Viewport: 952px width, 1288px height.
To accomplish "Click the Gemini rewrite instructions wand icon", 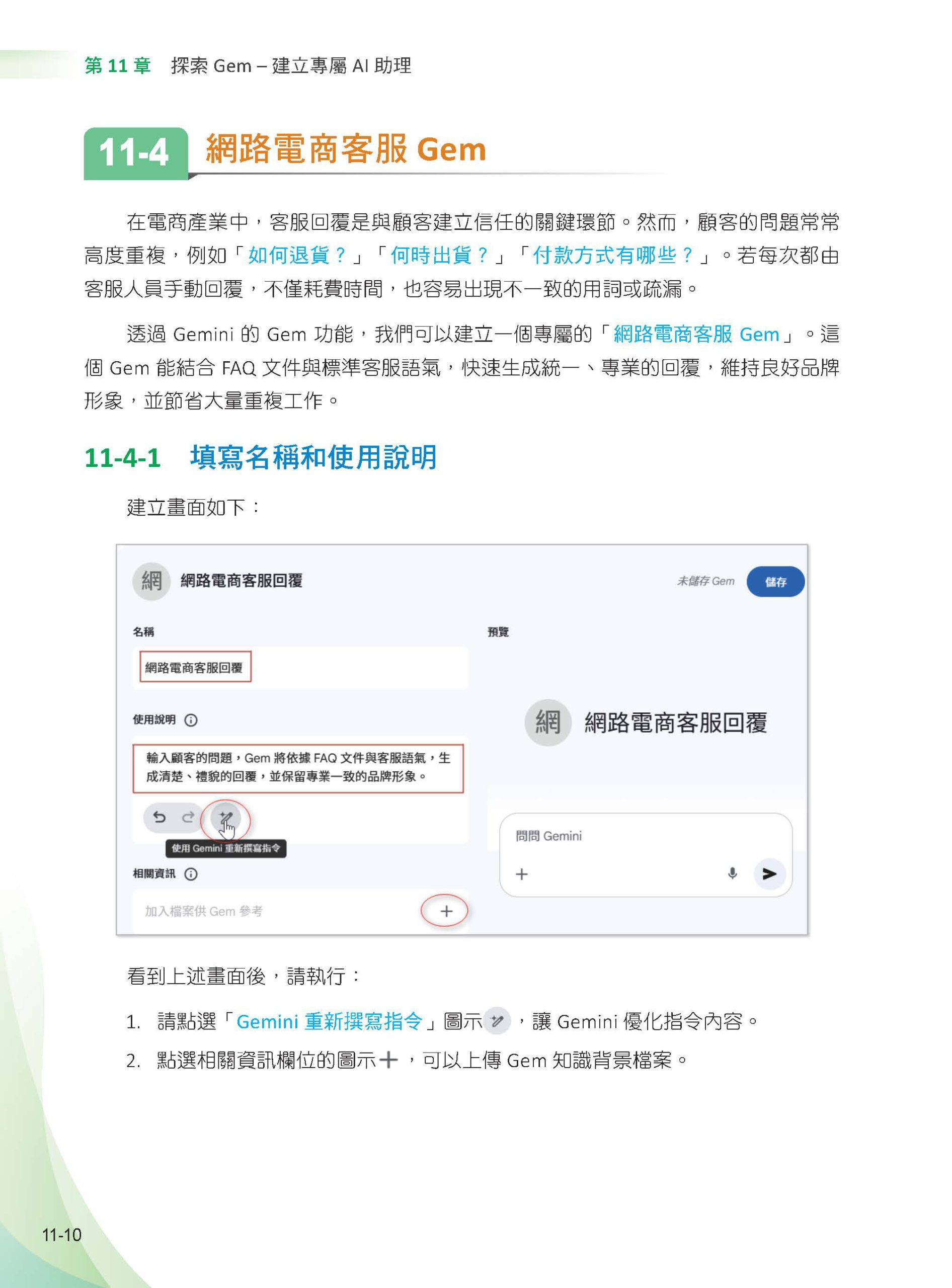I will [226, 817].
